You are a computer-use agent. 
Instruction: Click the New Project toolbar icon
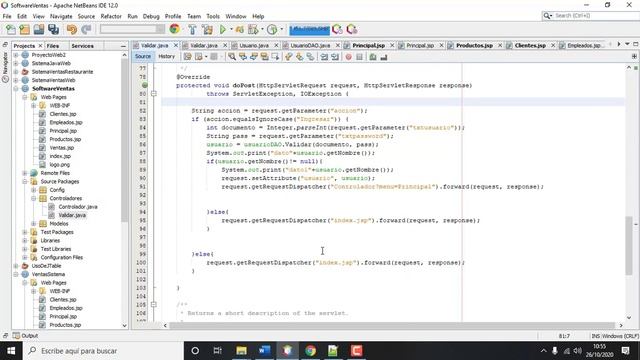pyautogui.click(x=24, y=29)
